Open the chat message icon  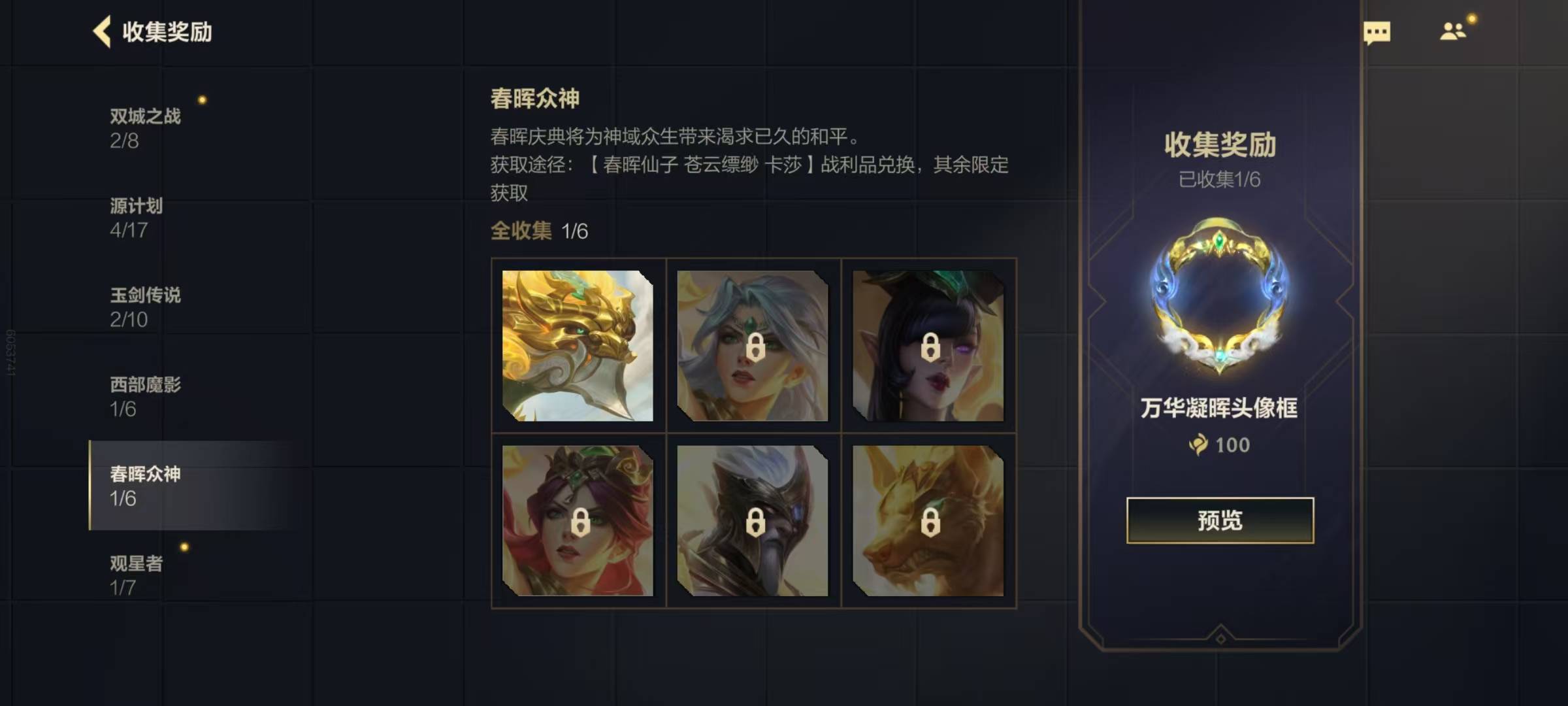(x=1377, y=33)
